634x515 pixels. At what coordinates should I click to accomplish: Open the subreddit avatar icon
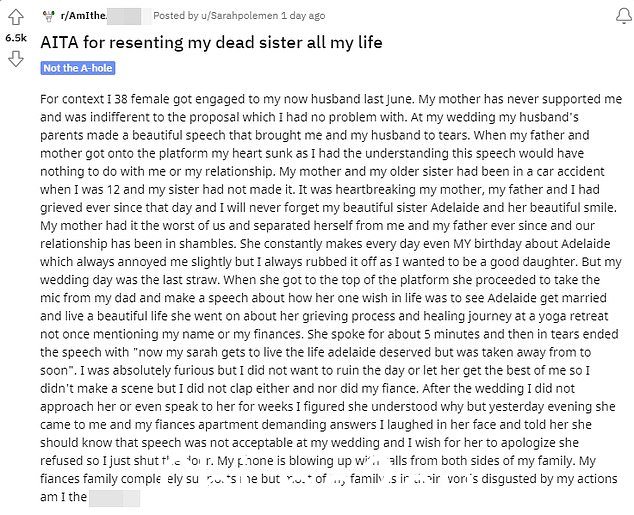49,16
